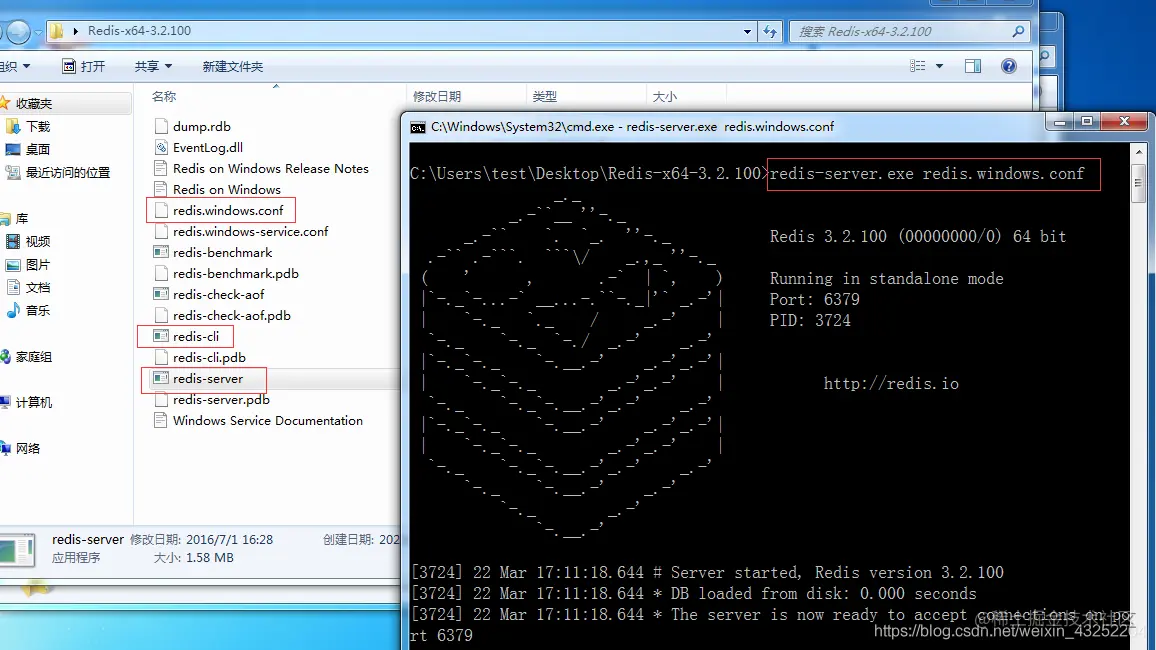Open 收藏夹 in navigation pane
1156x650 pixels.
tap(34, 103)
